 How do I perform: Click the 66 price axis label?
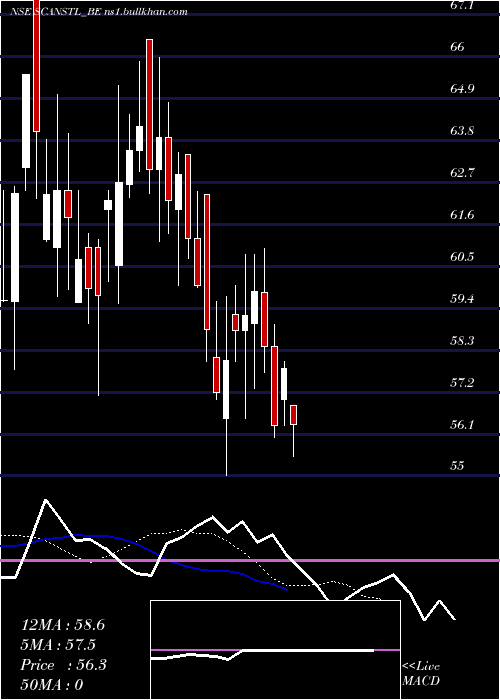[x=458, y=47]
